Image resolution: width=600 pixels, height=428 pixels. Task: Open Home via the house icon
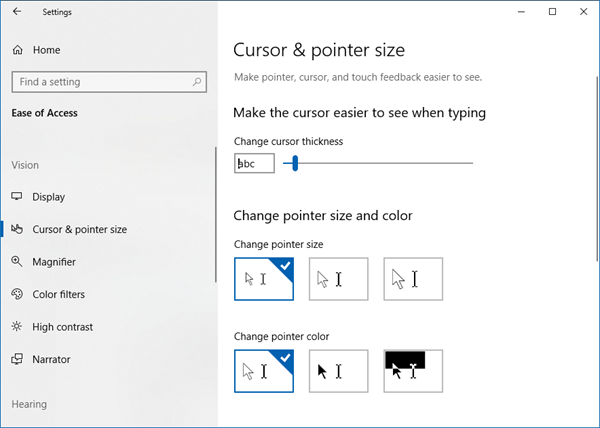(18, 50)
